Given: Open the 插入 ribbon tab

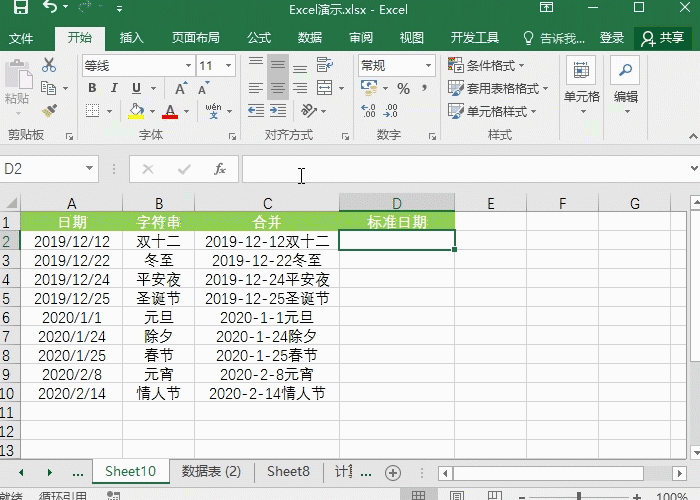Looking at the screenshot, I should [131, 38].
